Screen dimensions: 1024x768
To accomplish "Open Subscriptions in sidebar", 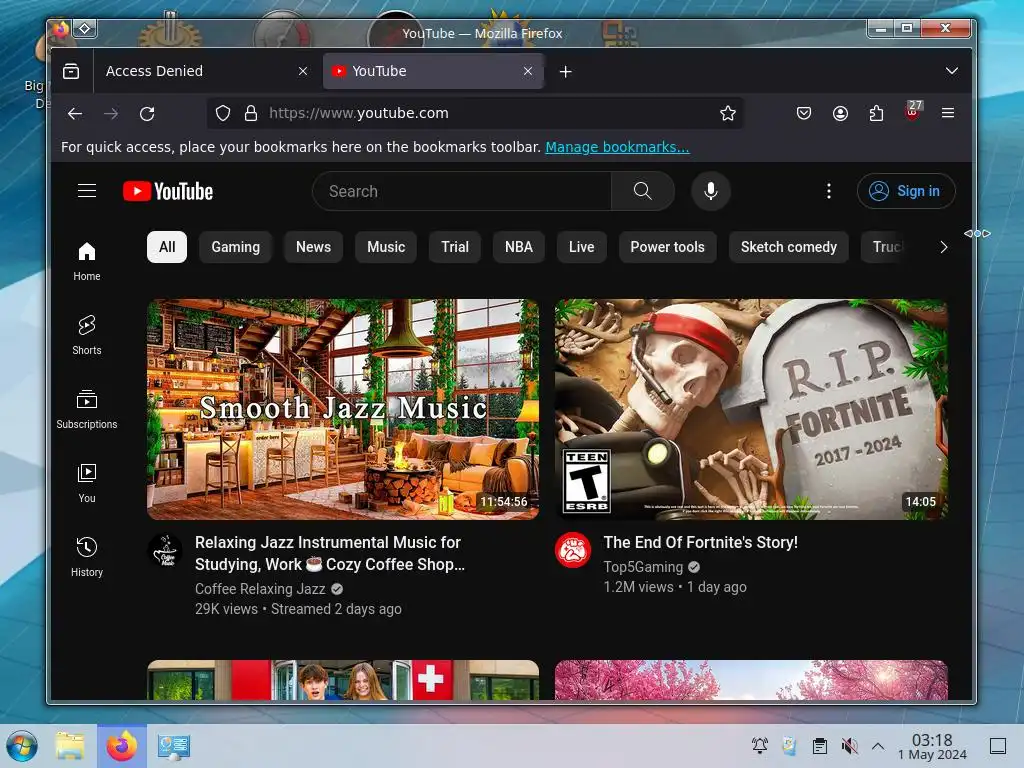I will click(87, 409).
